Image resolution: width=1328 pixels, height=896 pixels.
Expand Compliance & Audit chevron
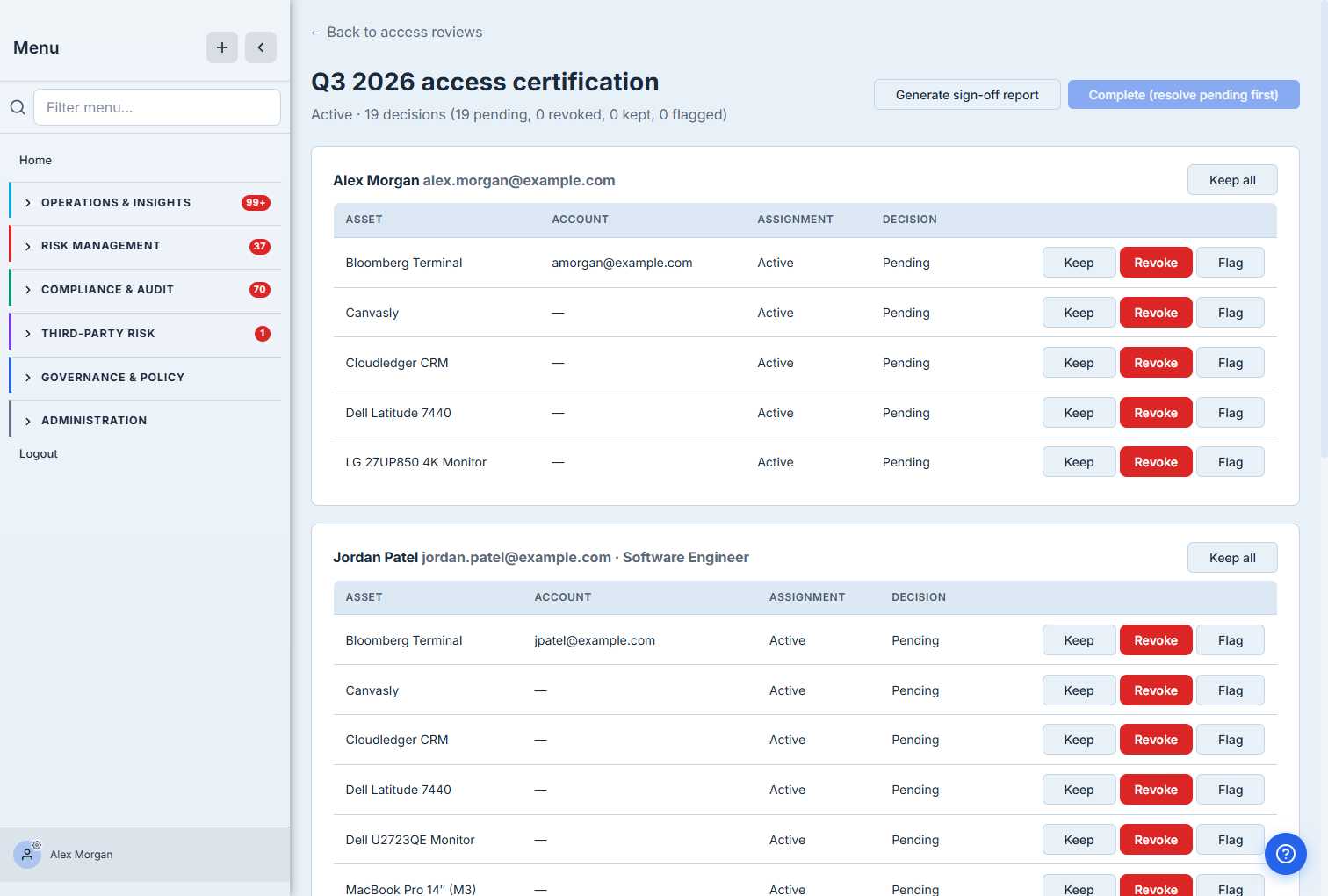(x=28, y=290)
